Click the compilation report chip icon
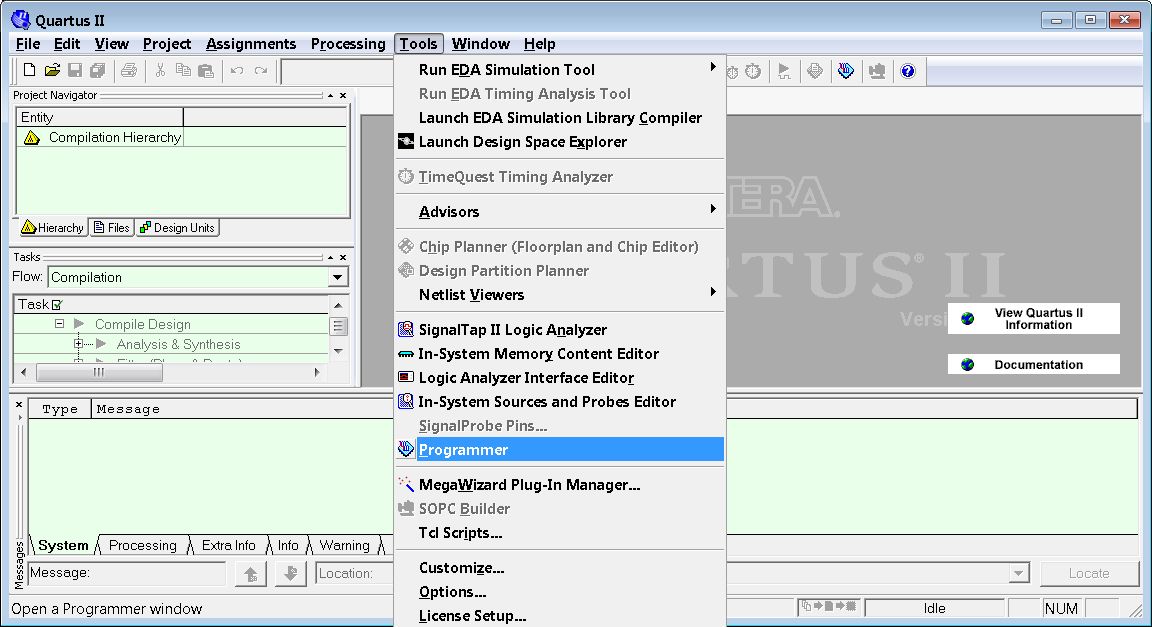Screen dimensions: 1152x627 (815, 71)
